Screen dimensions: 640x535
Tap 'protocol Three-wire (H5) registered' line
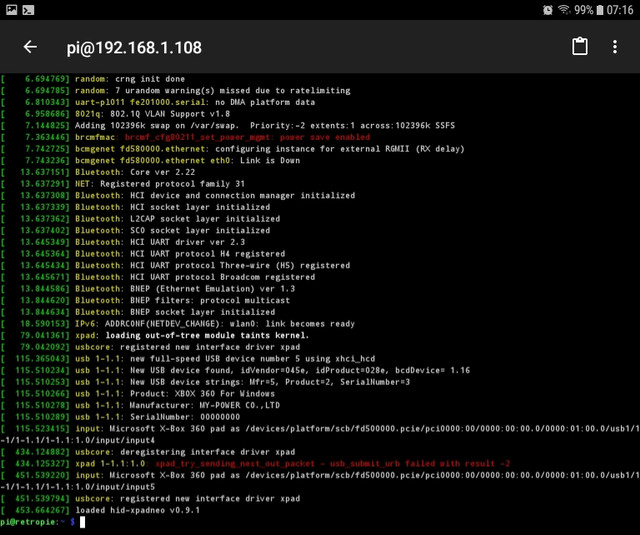(175, 265)
